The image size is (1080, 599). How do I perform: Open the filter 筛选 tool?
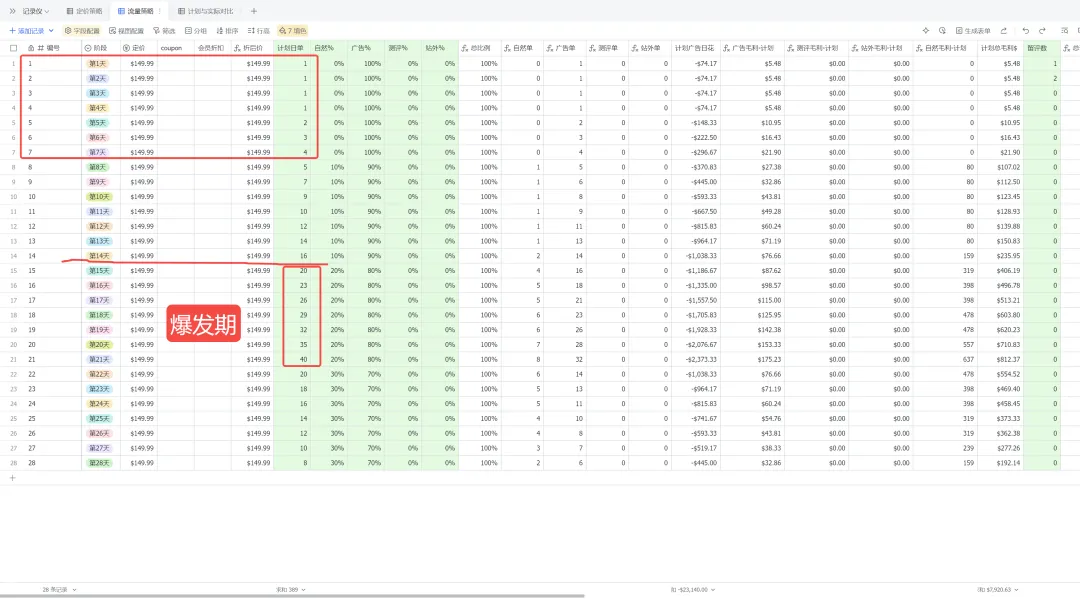164,31
